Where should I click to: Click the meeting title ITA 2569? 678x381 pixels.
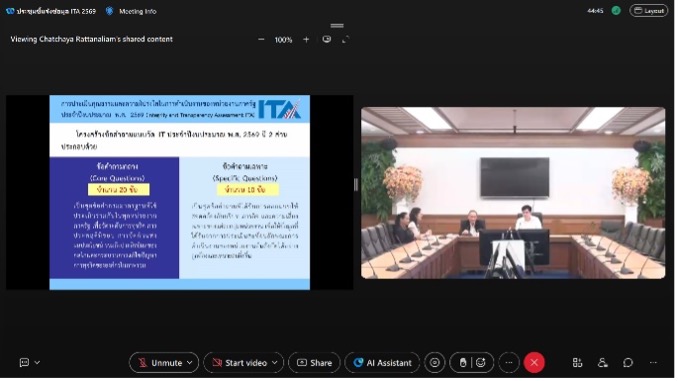click(x=56, y=11)
